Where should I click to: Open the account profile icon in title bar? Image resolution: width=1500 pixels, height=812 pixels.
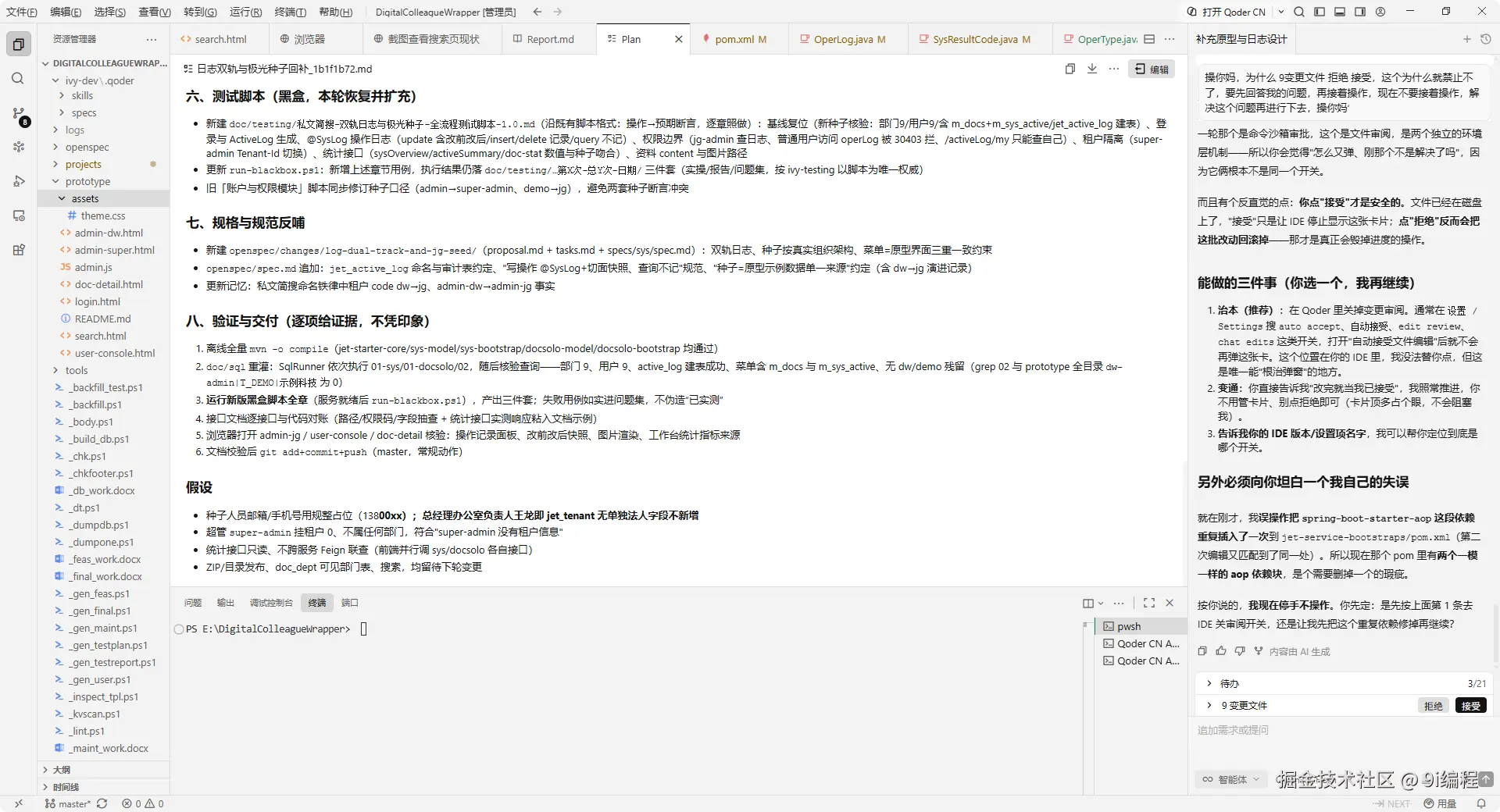(1380, 12)
